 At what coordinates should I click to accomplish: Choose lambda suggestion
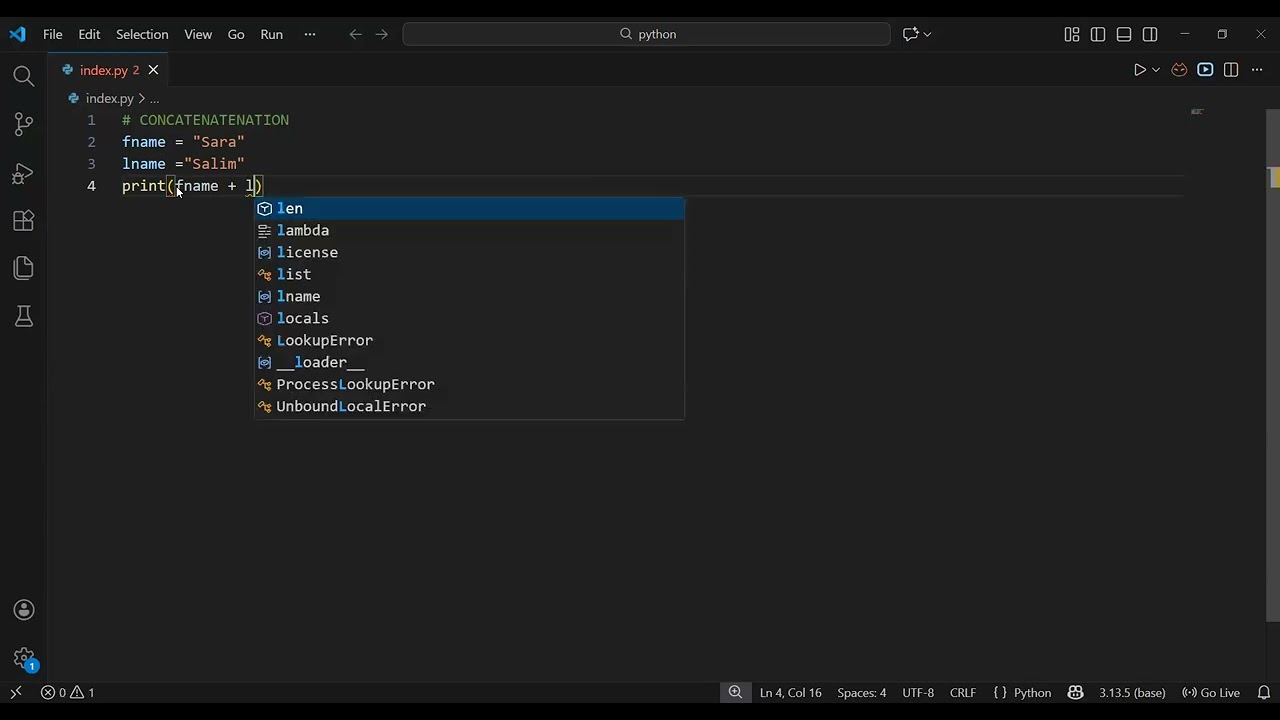click(469, 230)
